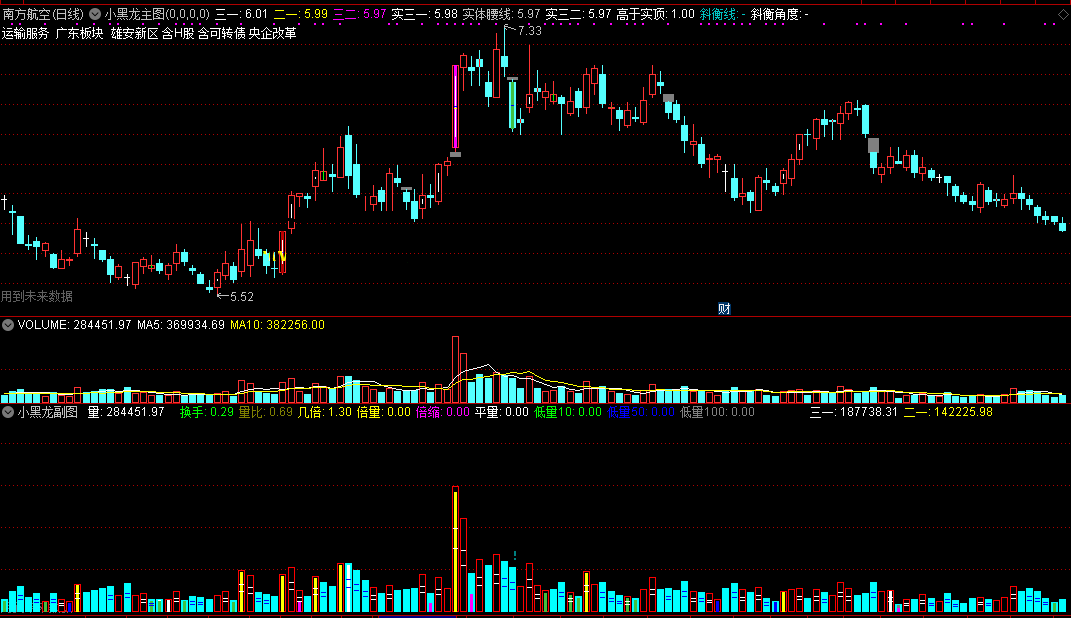The height and width of the screenshot is (618, 1071).
Task: Open the 含可转债 concept tag
Action: [x=221, y=33]
